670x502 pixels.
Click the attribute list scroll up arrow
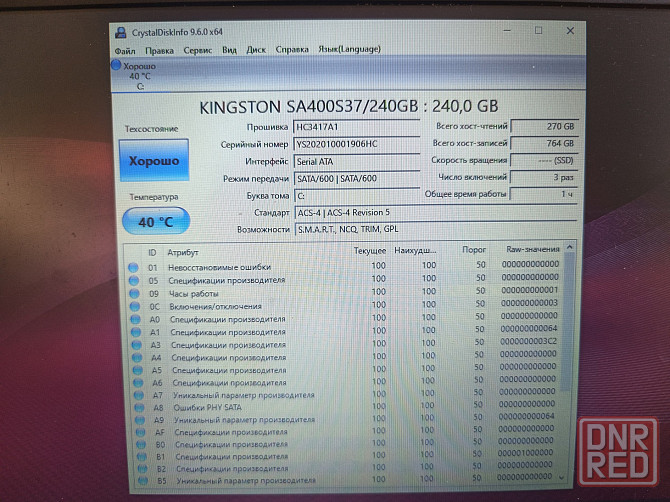569,247
